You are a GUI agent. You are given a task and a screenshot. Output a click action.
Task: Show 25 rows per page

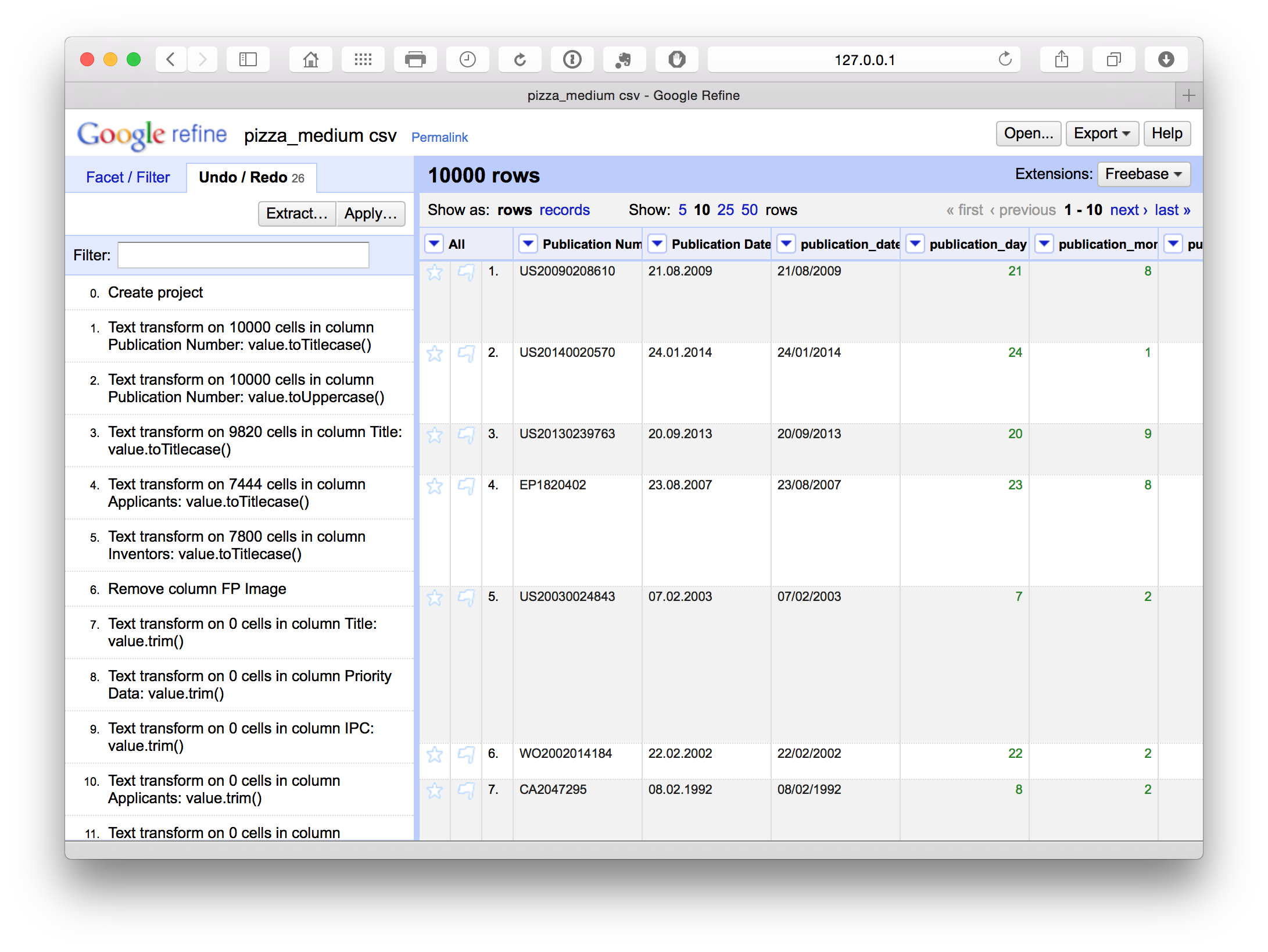coord(725,210)
